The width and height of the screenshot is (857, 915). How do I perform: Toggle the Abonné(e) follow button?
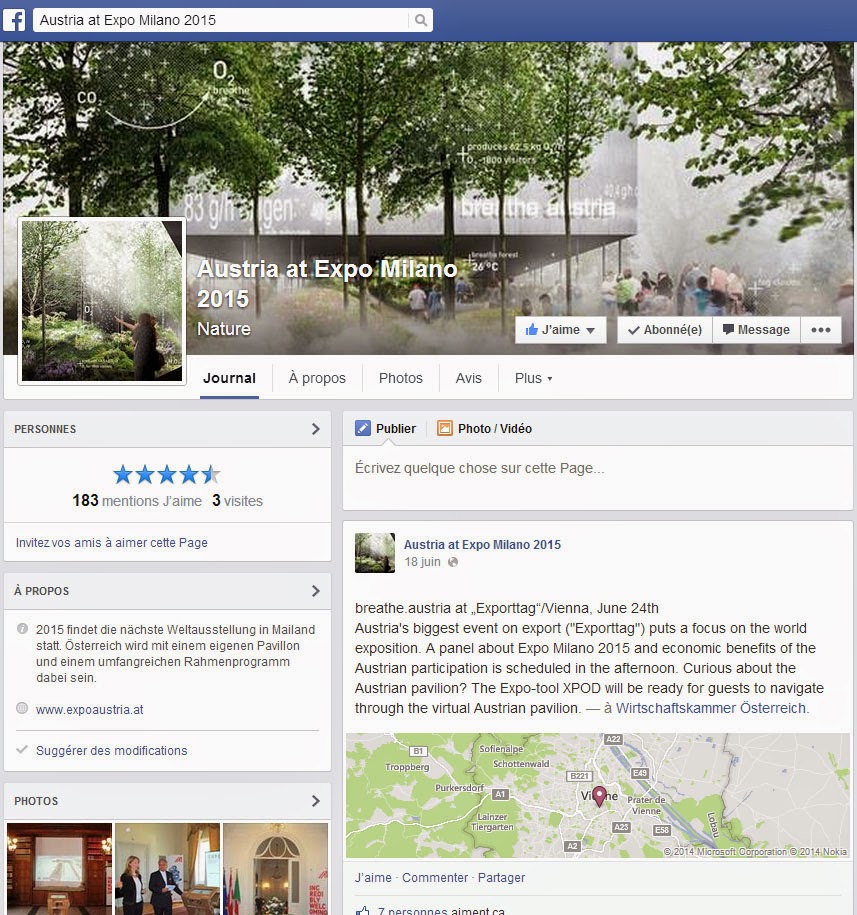point(664,330)
